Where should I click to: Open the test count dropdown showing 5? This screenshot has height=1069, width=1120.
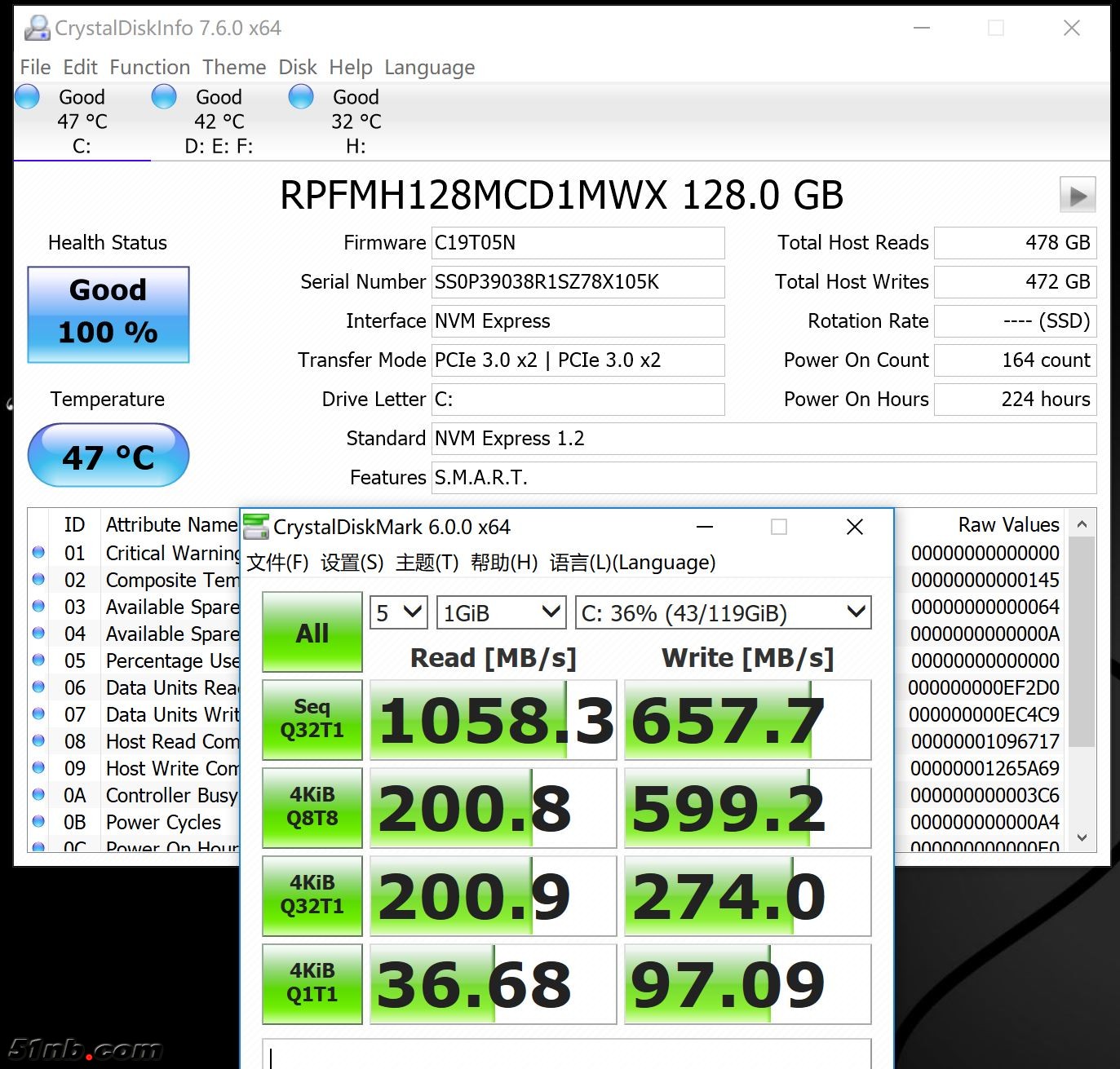(398, 613)
